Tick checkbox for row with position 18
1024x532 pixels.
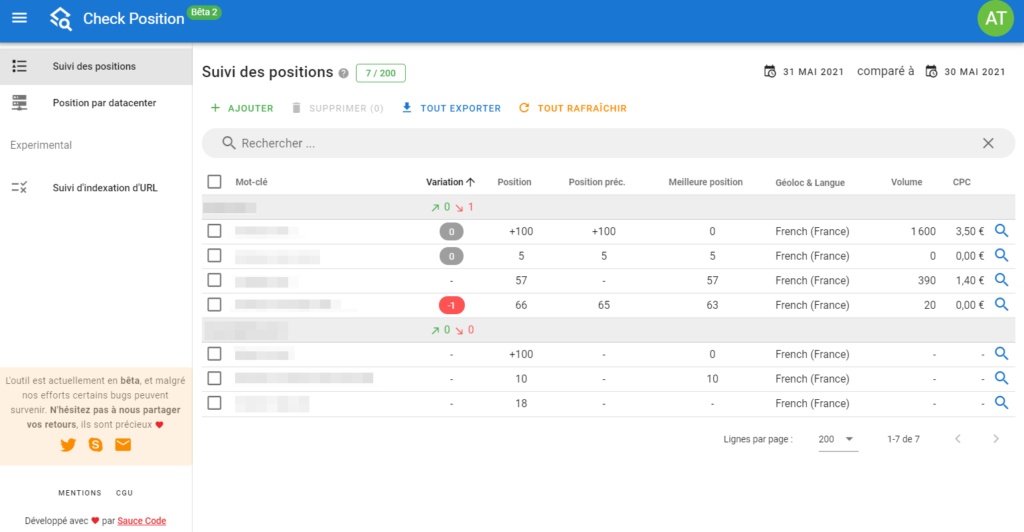[x=214, y=403]
